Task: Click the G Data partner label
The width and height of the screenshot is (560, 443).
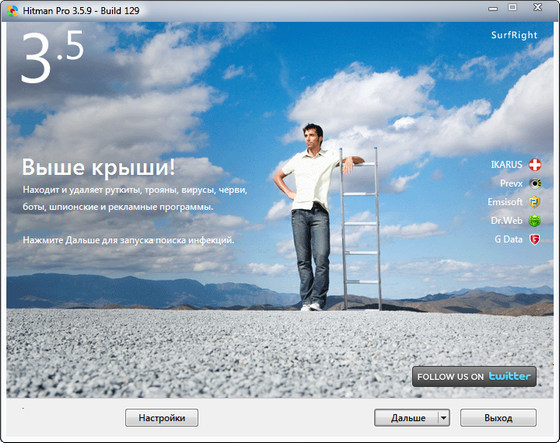Action: [508, 239]
